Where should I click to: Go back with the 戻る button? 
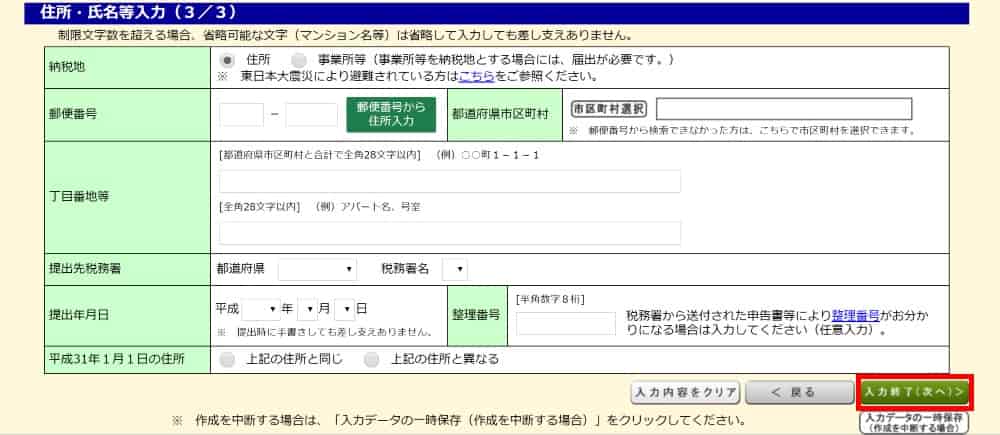point(796,391)
